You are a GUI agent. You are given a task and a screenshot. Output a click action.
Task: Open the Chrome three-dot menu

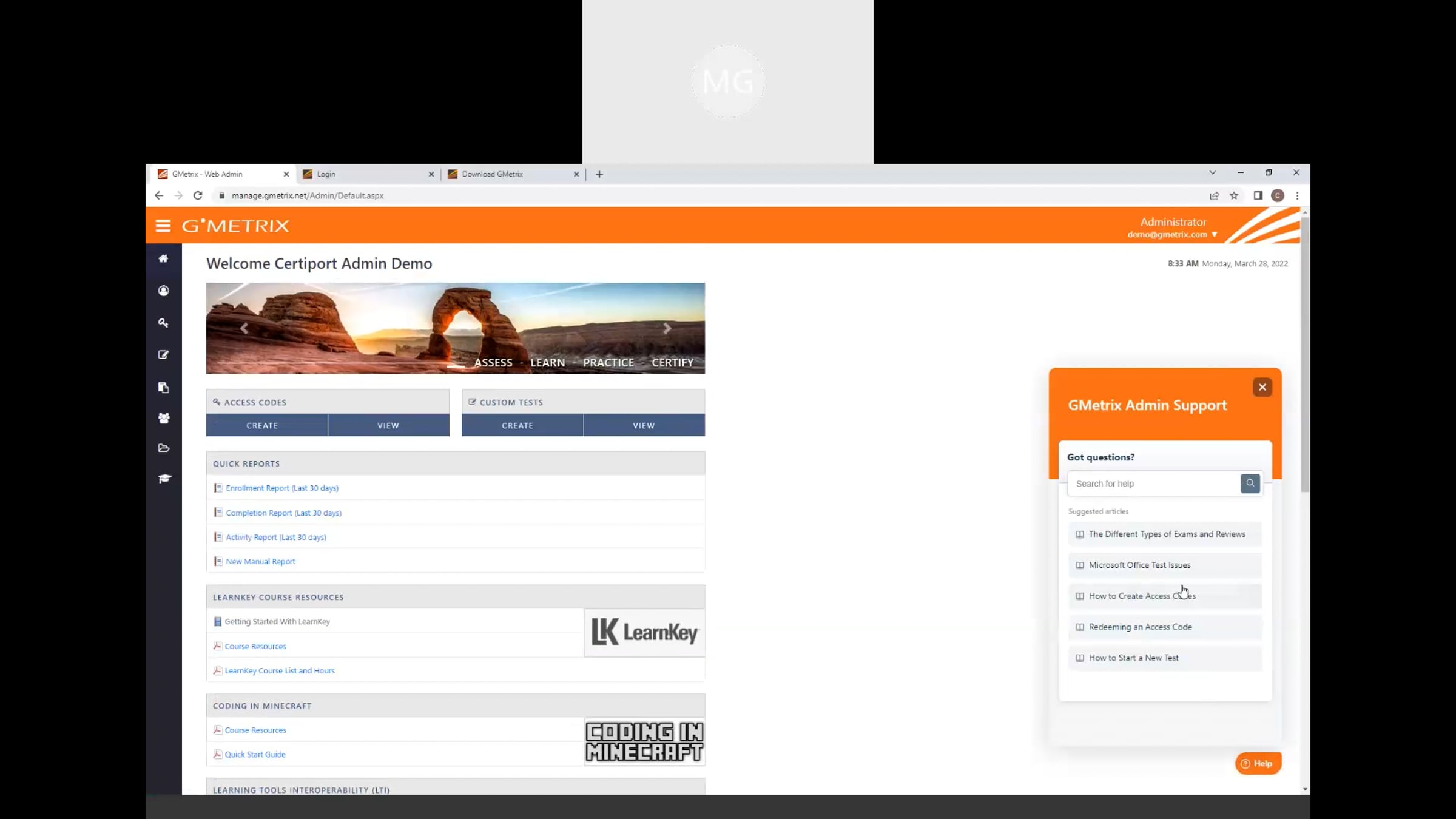click(1298, 195)
